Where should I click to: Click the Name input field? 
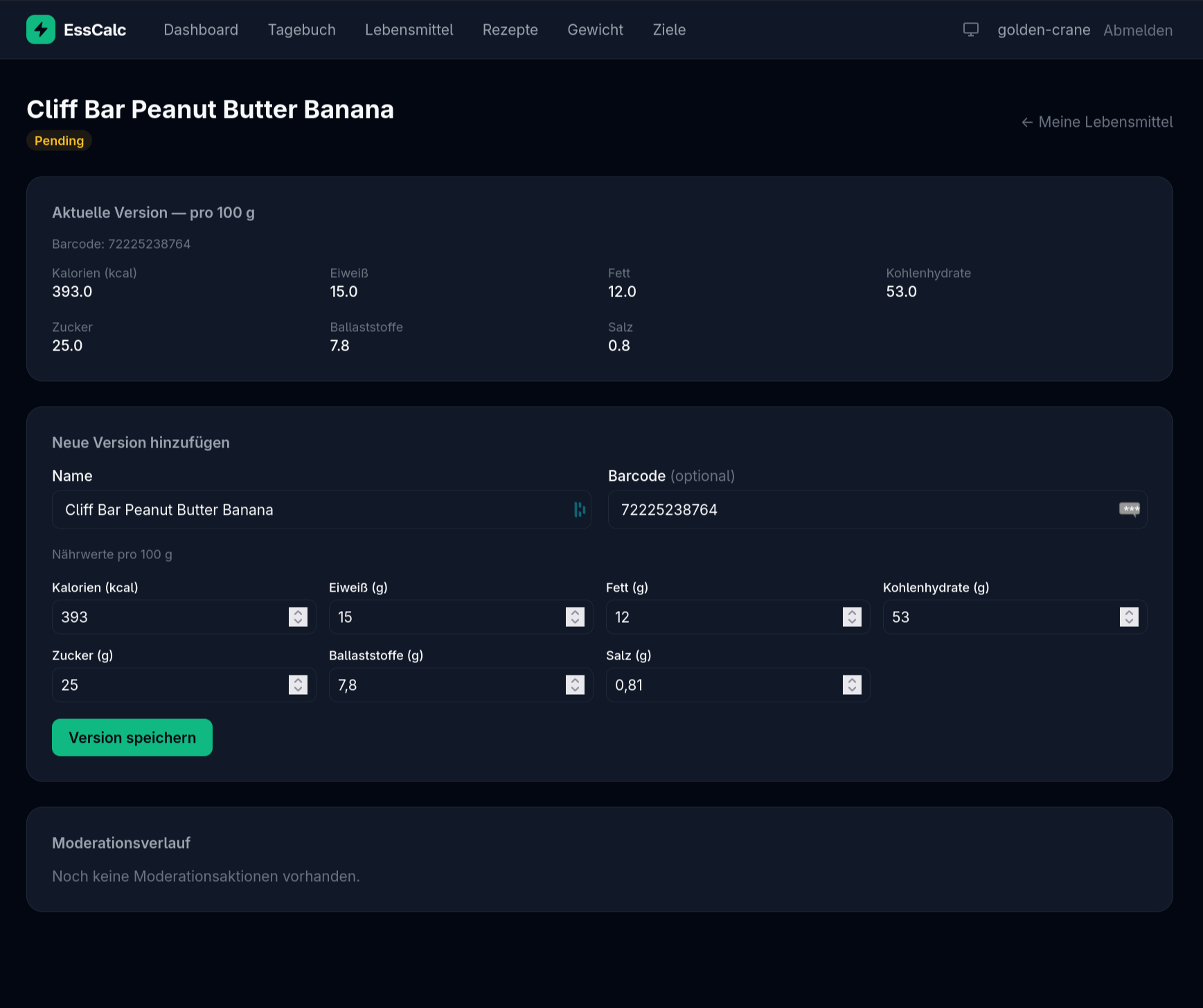coord(321,510)
